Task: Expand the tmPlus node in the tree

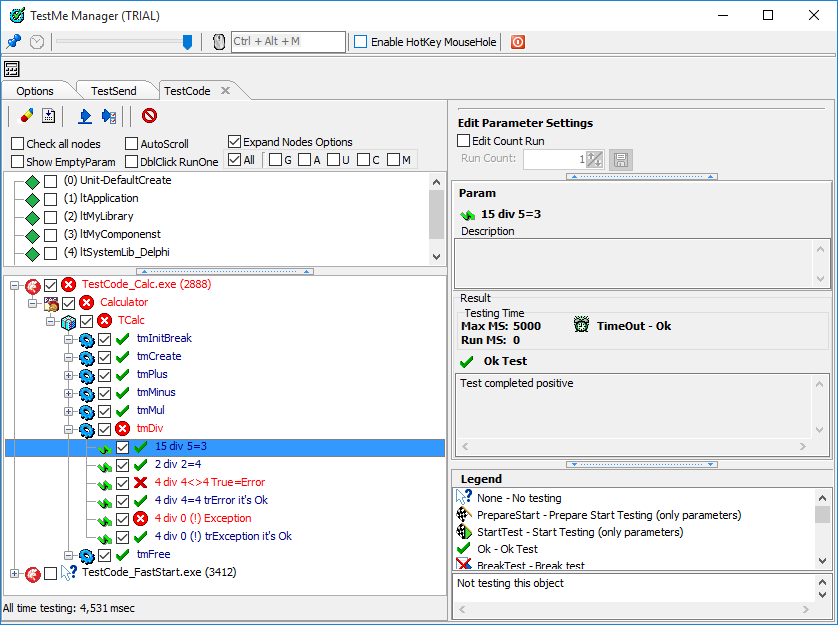Action: (69, 374)
